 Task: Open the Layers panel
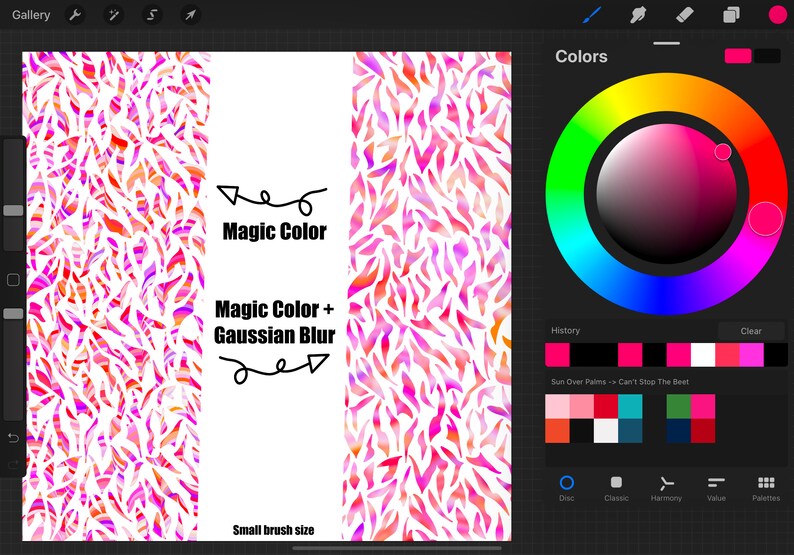[x=731, y=15]
